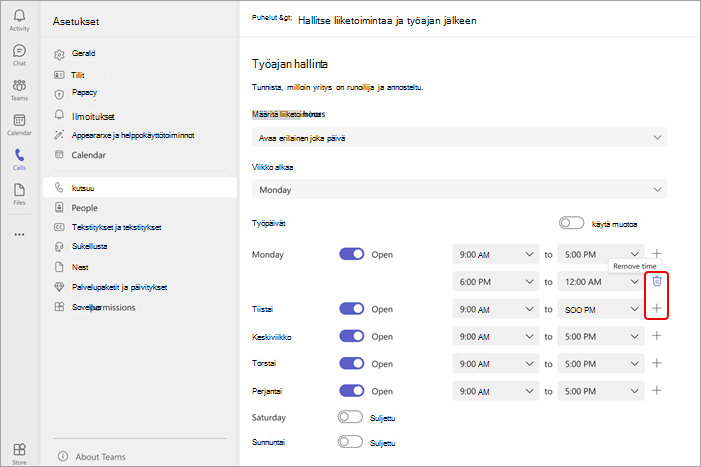Image resolution: width=701 pixels, height=467 pixels.
Task: Enable Saturday open switch
Action: 350,417
